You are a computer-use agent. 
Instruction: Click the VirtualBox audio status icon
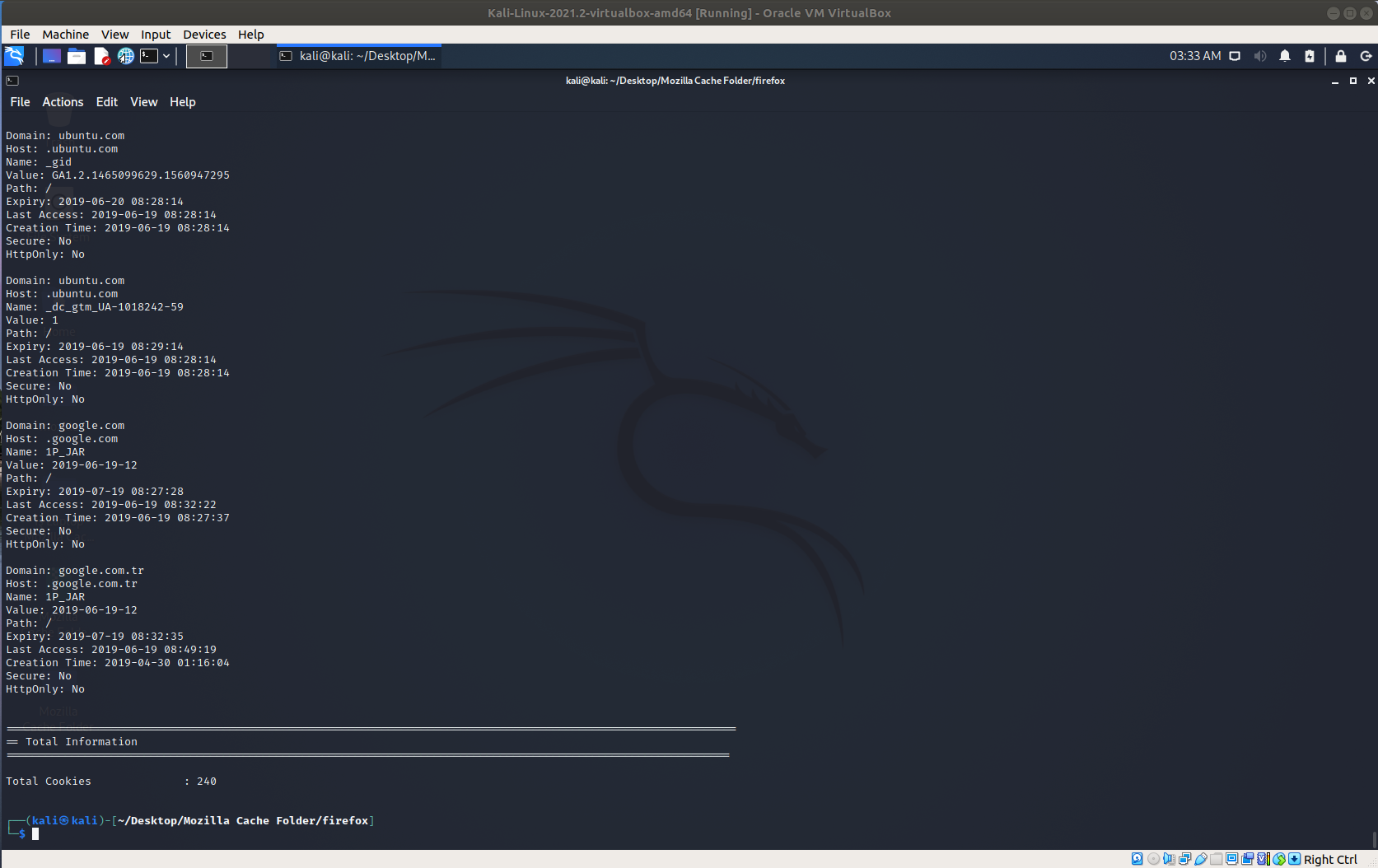pyautogui.click(x=1169, y=859)
